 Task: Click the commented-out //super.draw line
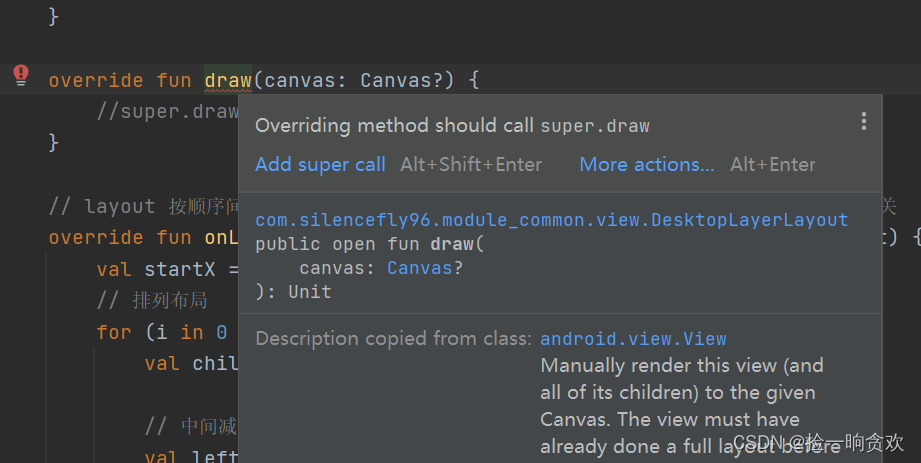[167, 111]
